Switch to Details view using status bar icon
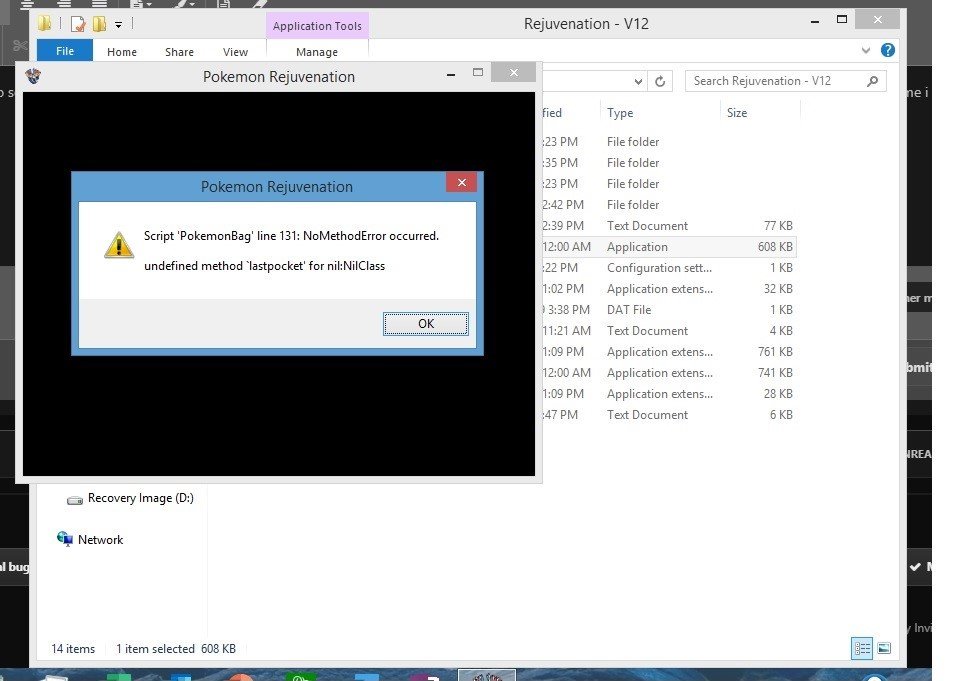The image size is (961, 681). coord(862,648)
